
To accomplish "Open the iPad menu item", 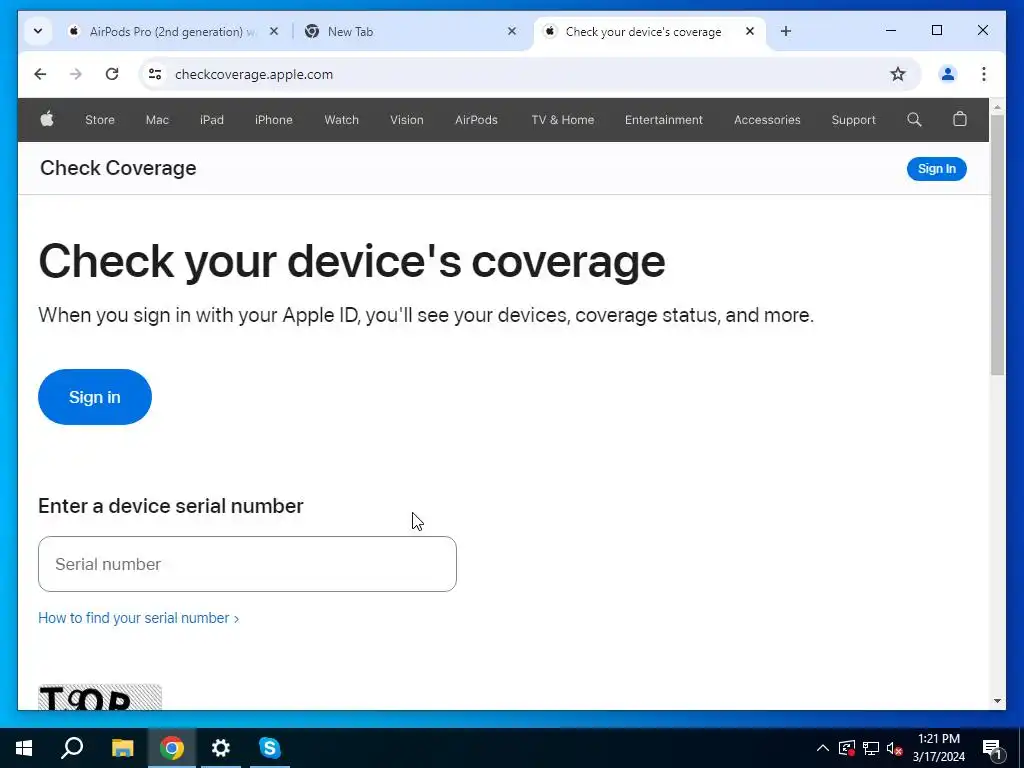I will [x=212, y=120].
